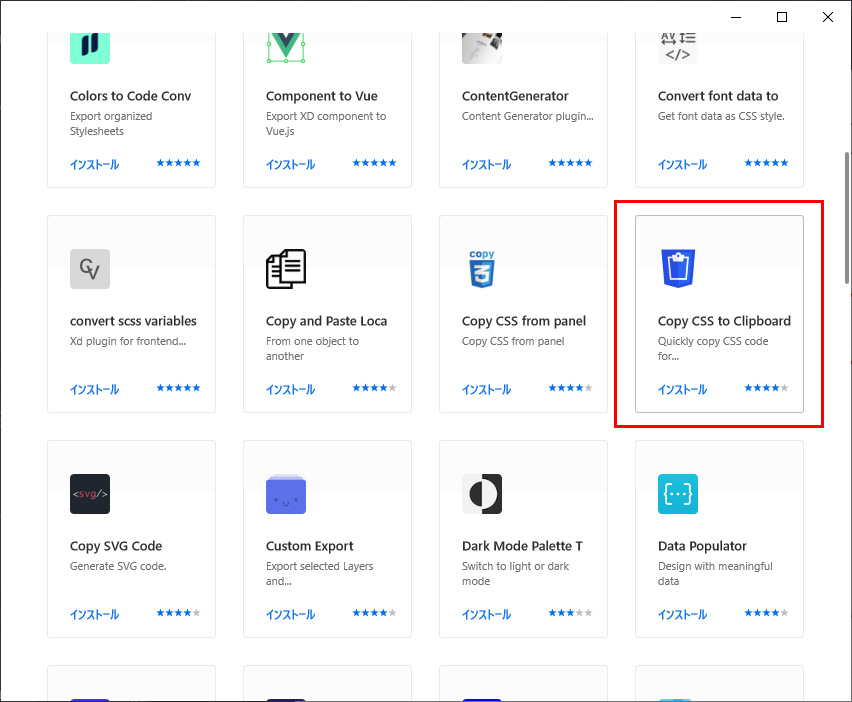Click the Copy CSS to Clipboard blue icon
This screenshot has height=702, width=852.
pyautogui.click(x=678, y=269)
